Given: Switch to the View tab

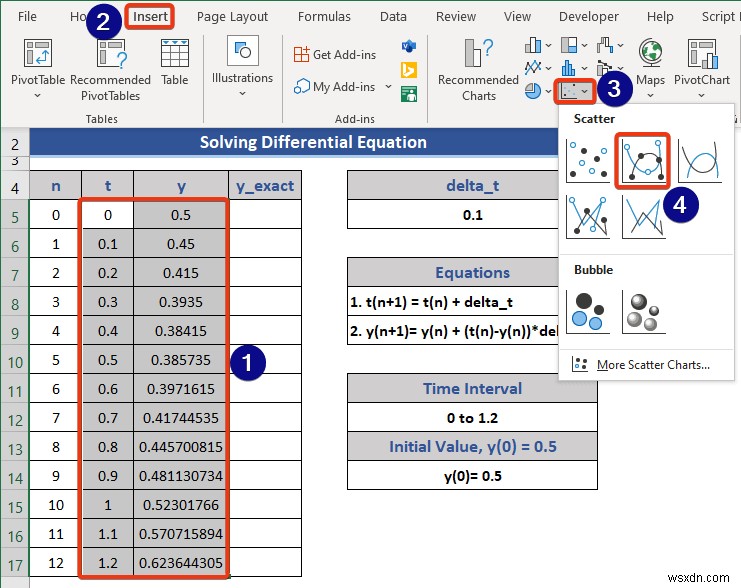Looking at the screenshot, I should [x=517, y=17].
